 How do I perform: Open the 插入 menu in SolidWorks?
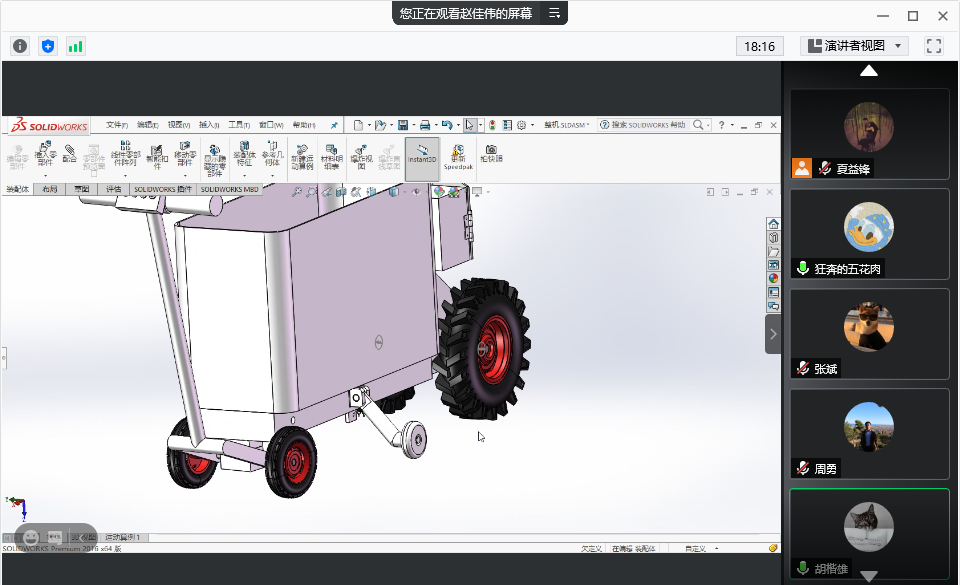pos(209,125)
